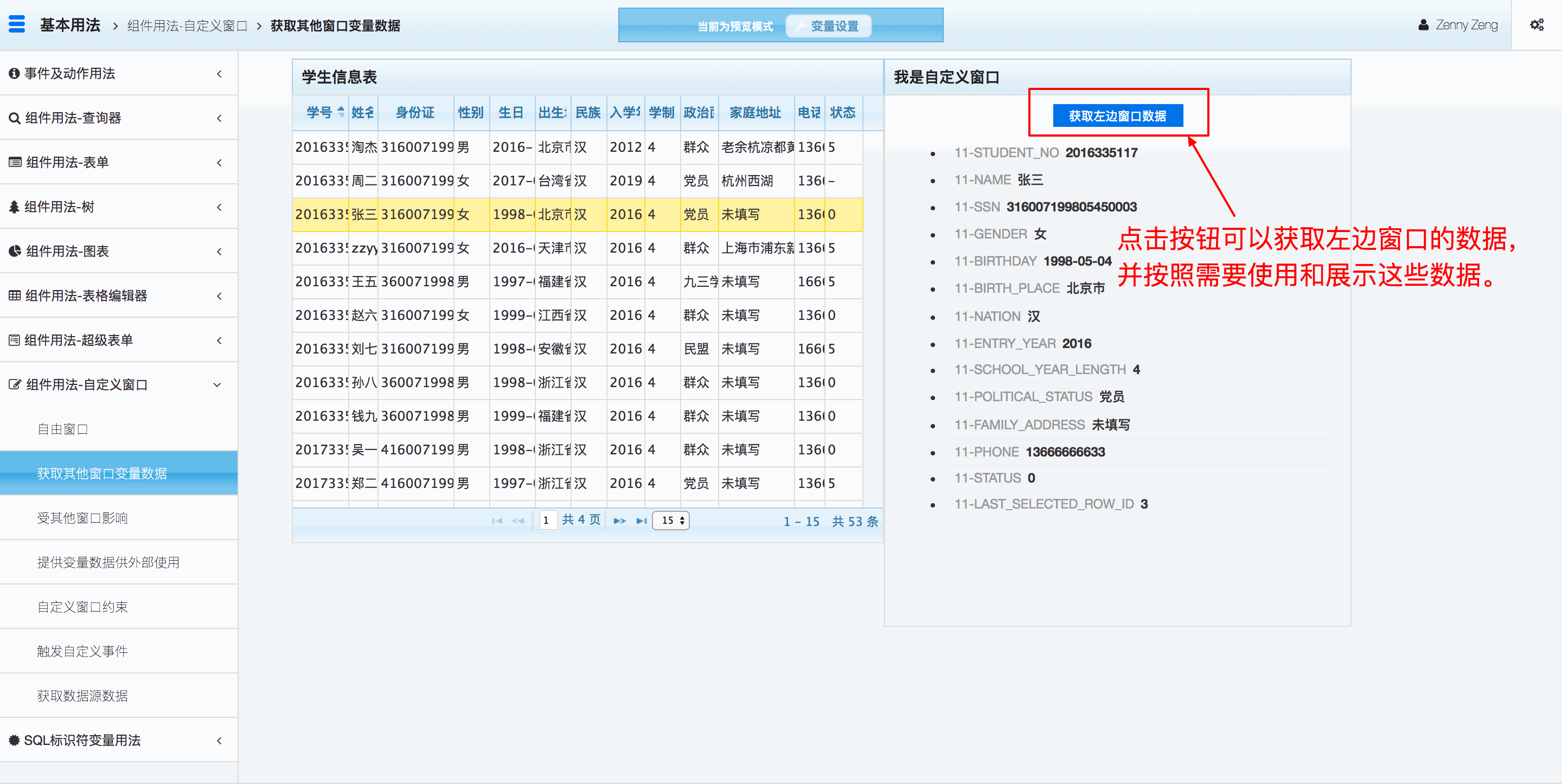Click the user profile icon

(x=1423, y=25)
